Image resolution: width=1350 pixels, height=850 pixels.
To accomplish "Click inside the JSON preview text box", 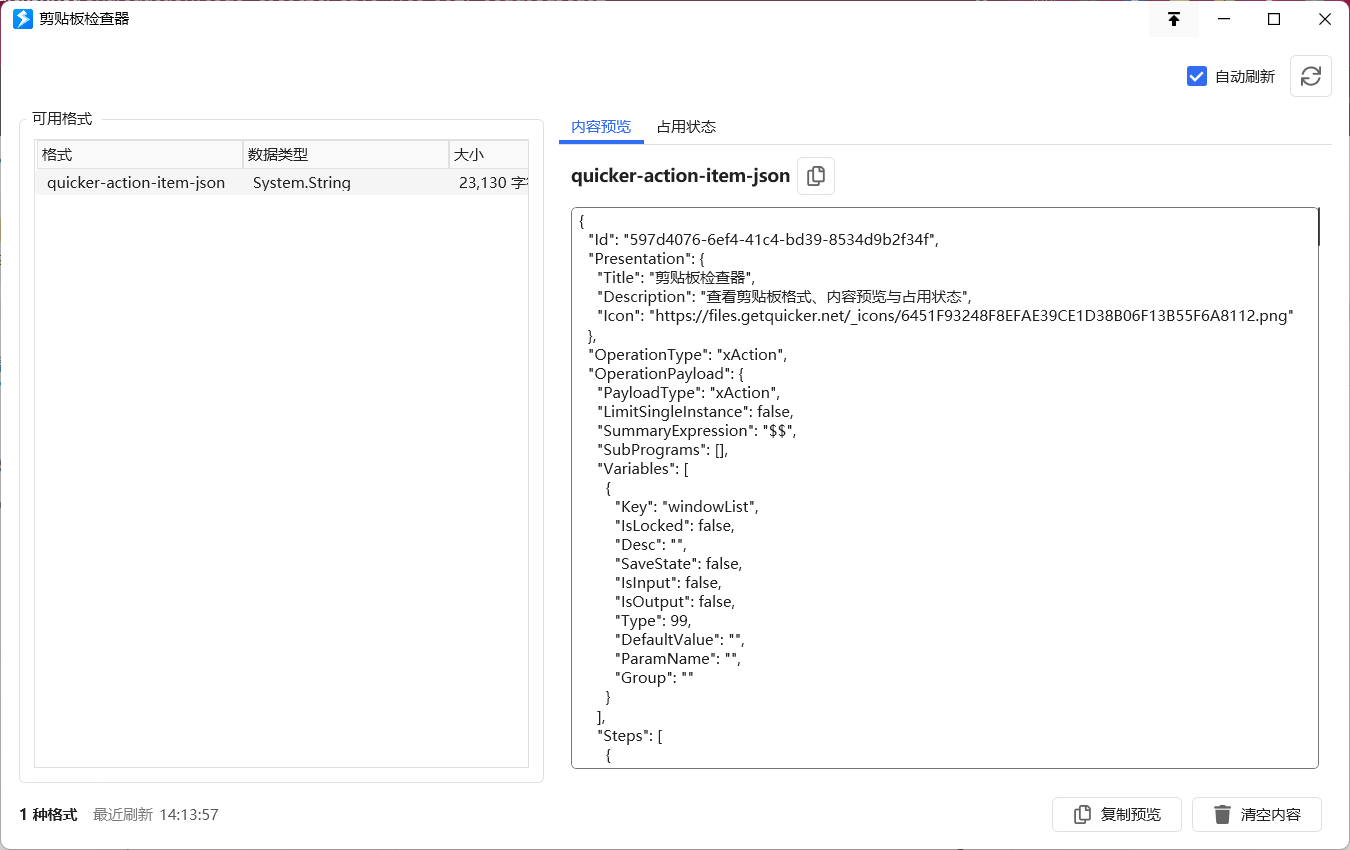I will [x=945, y=488].
